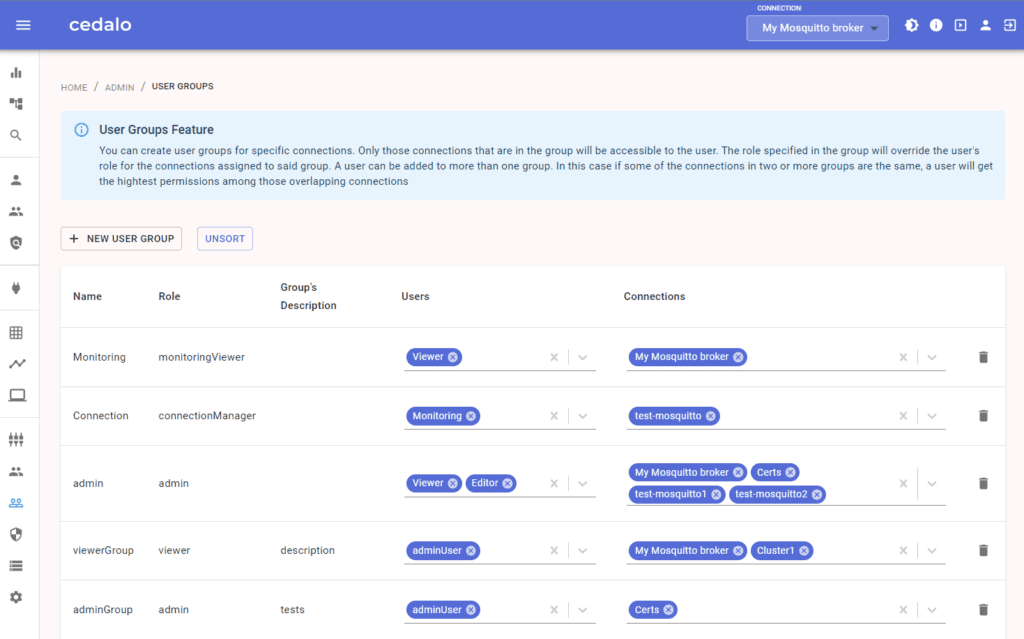
Task: Go to HOME via the breadcrumb link
Action: [x=74, y=87]
